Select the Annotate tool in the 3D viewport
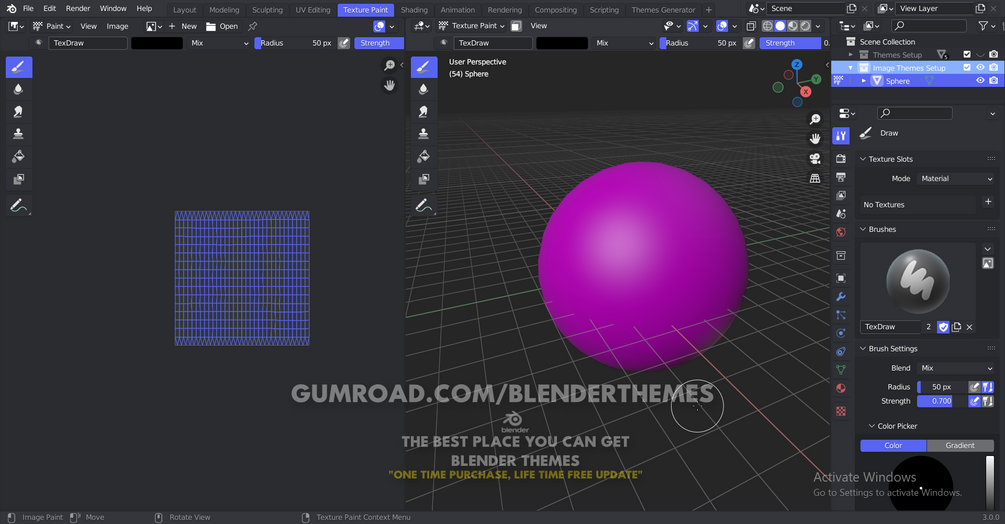Screen dimensions: 1005x524 [x=424, y=206]
